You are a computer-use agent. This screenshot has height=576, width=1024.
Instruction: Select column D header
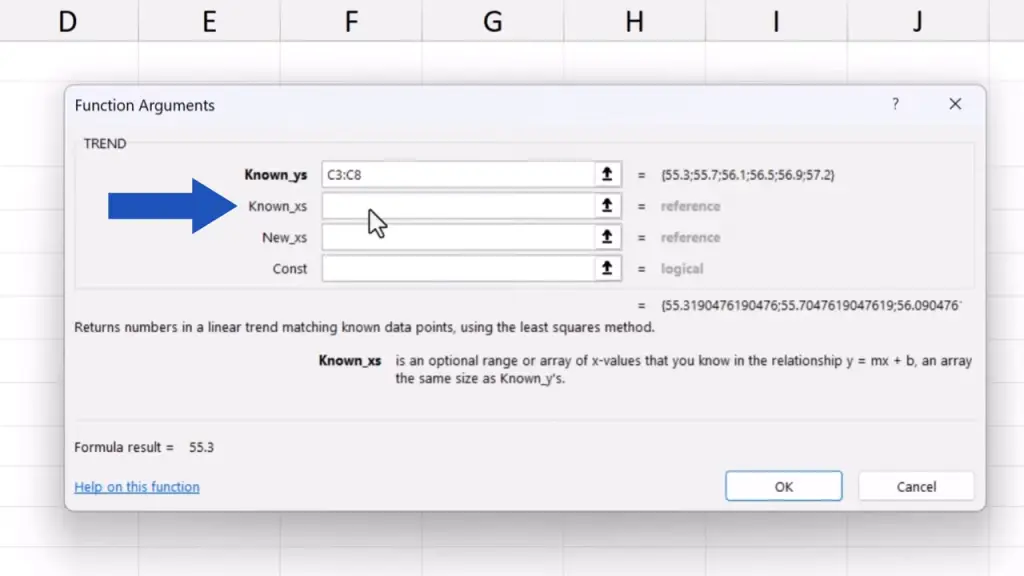coord(67,21)
